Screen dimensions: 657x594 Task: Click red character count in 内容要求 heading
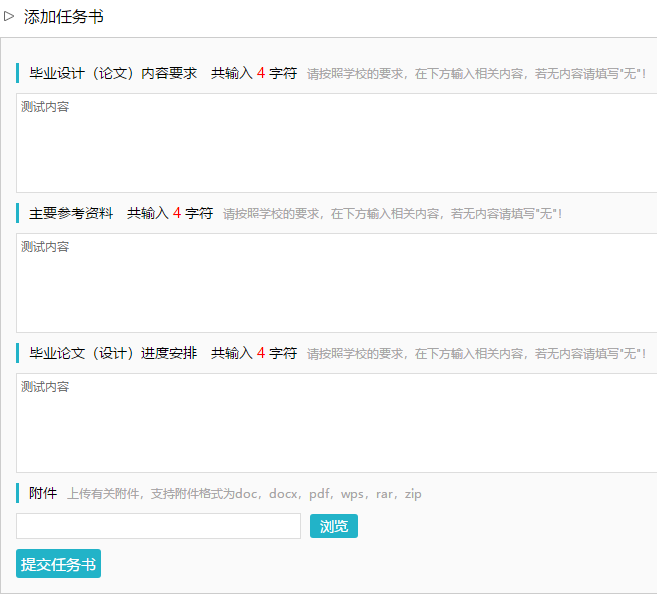pyautogui.click(x=261, y=73)
